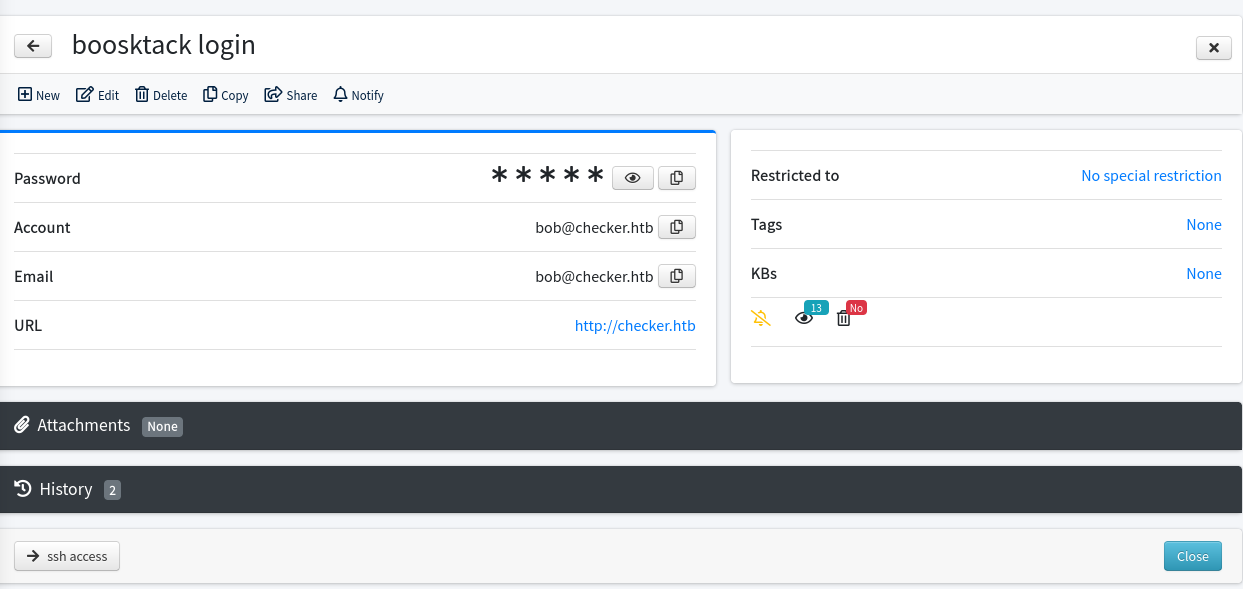1243x589 pixels.
Task: Create a New item from toolbar
Action: click(x=39, y=95)
